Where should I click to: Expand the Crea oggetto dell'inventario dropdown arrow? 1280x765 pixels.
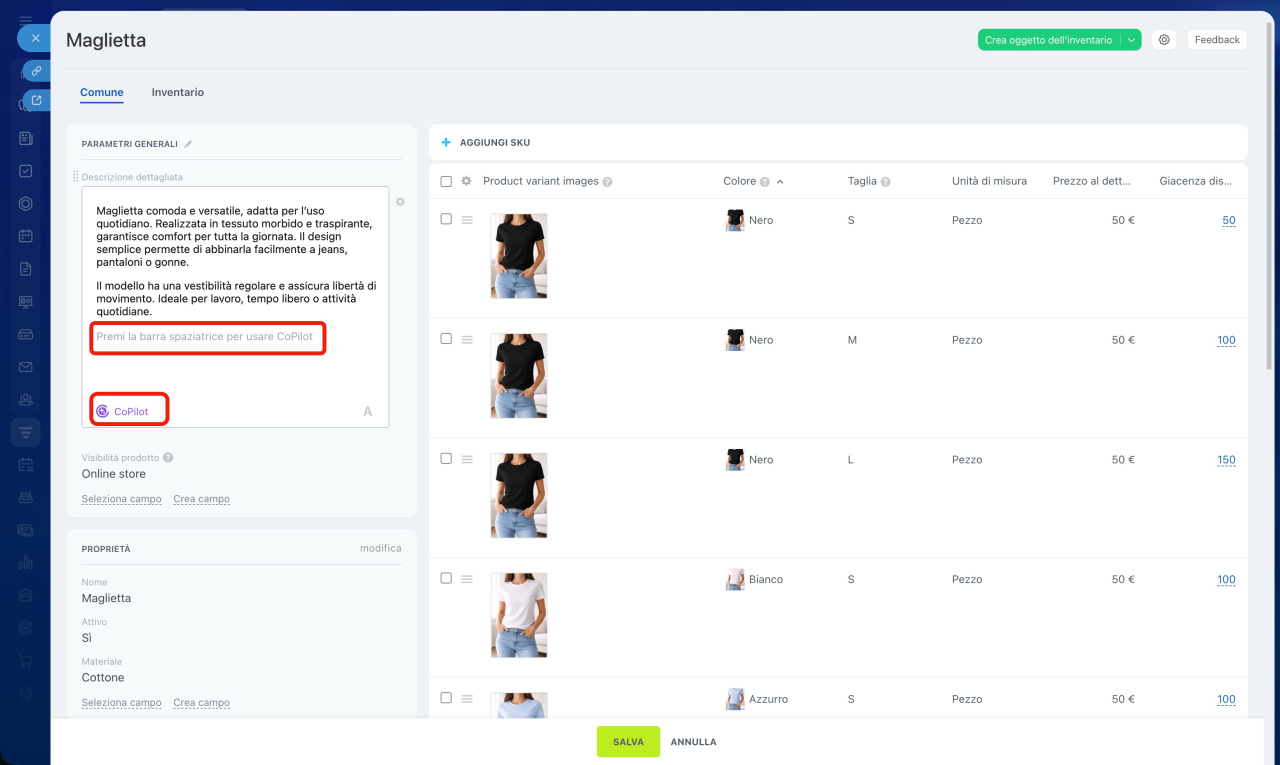coord(1131,40)
